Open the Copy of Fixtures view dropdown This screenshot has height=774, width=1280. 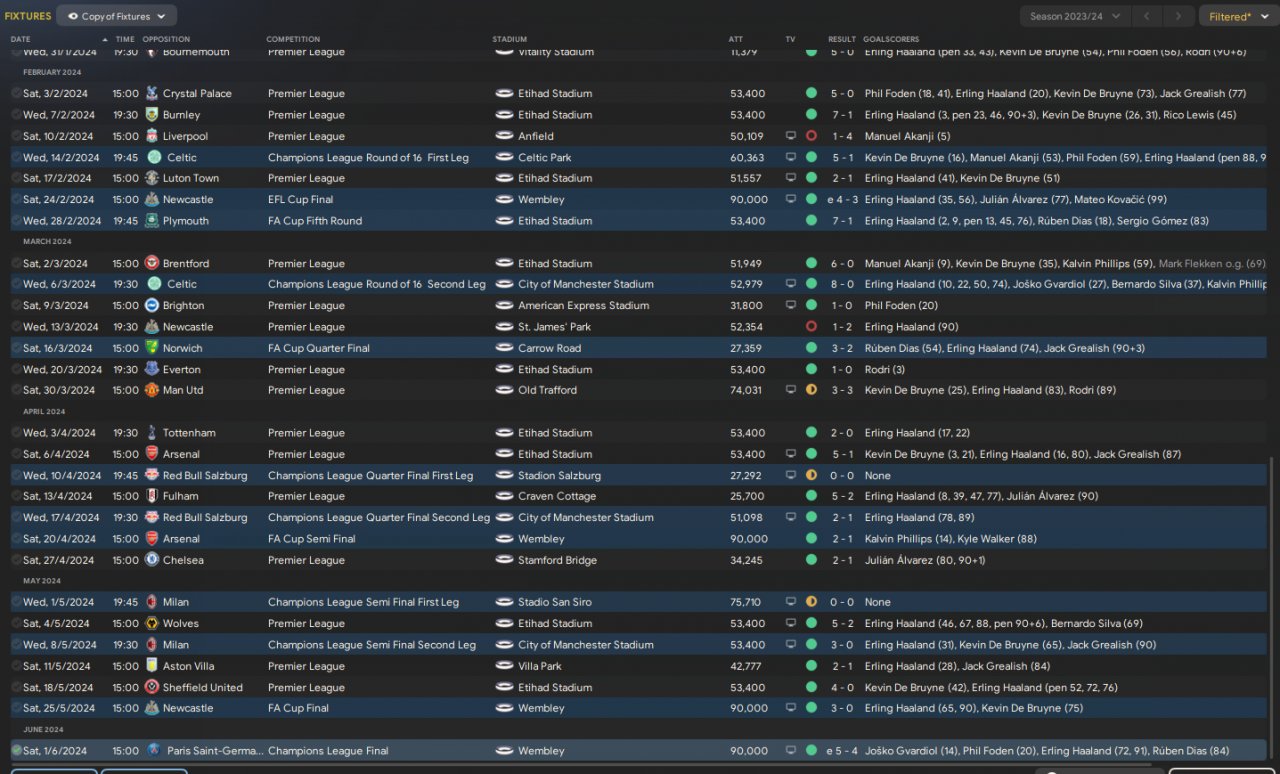[117, 16]
